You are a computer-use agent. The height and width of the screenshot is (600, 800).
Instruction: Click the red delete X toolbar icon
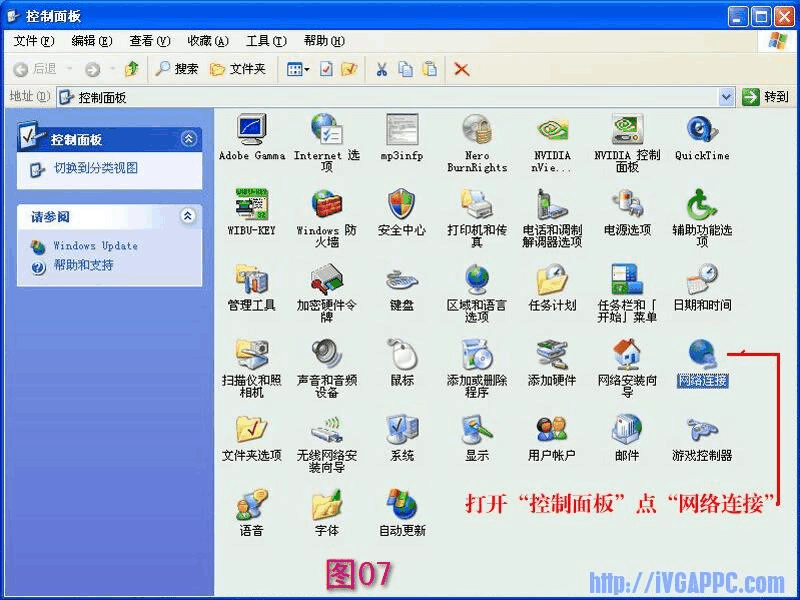[x=461, y=69]
